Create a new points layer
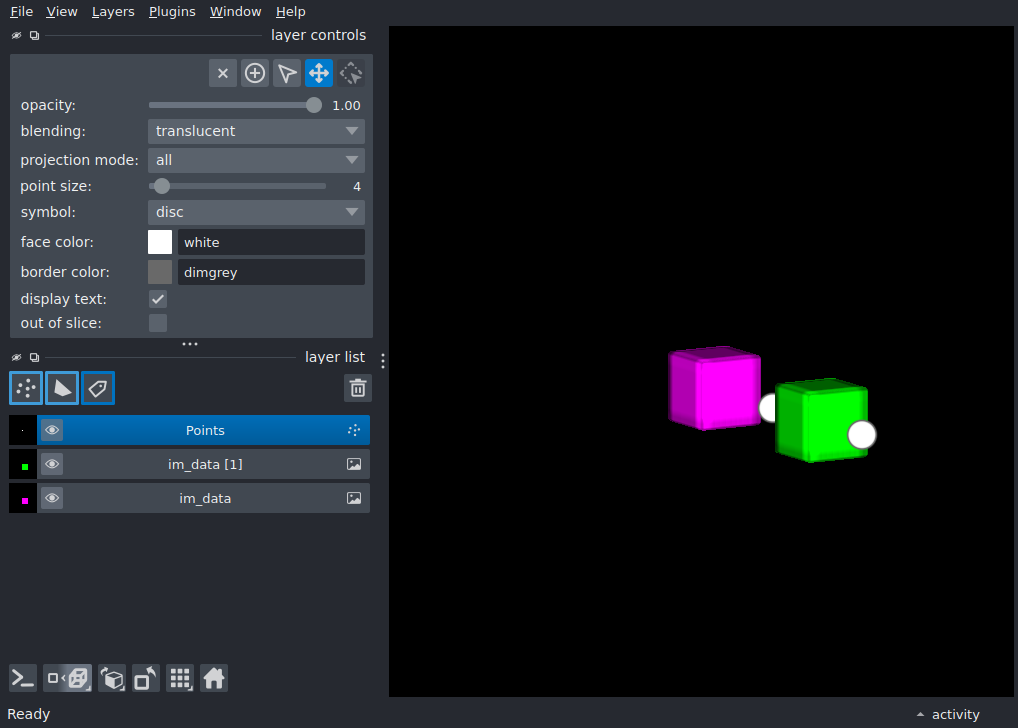 click(x=26, y=388)
